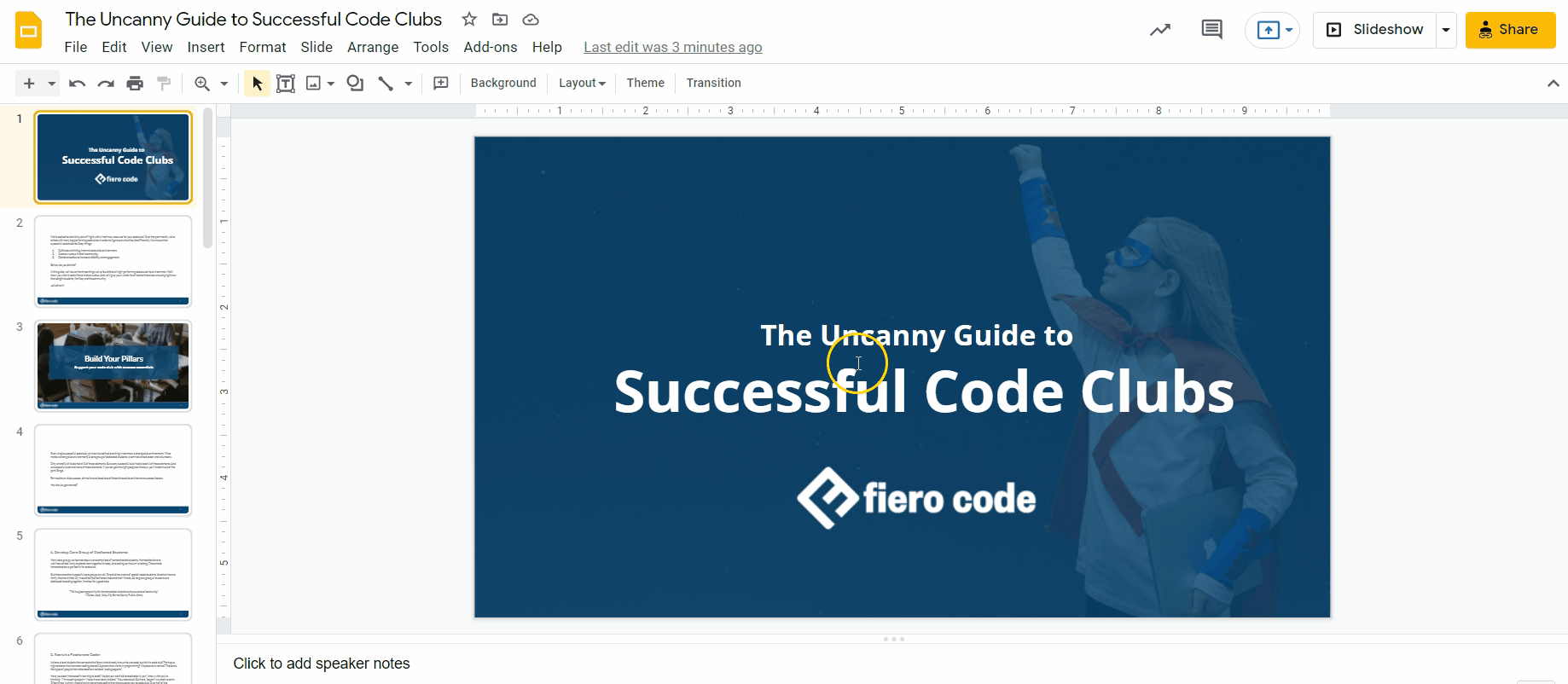Click the presentation title to rename
This screenshot has width=1568, height=684.
253,19
